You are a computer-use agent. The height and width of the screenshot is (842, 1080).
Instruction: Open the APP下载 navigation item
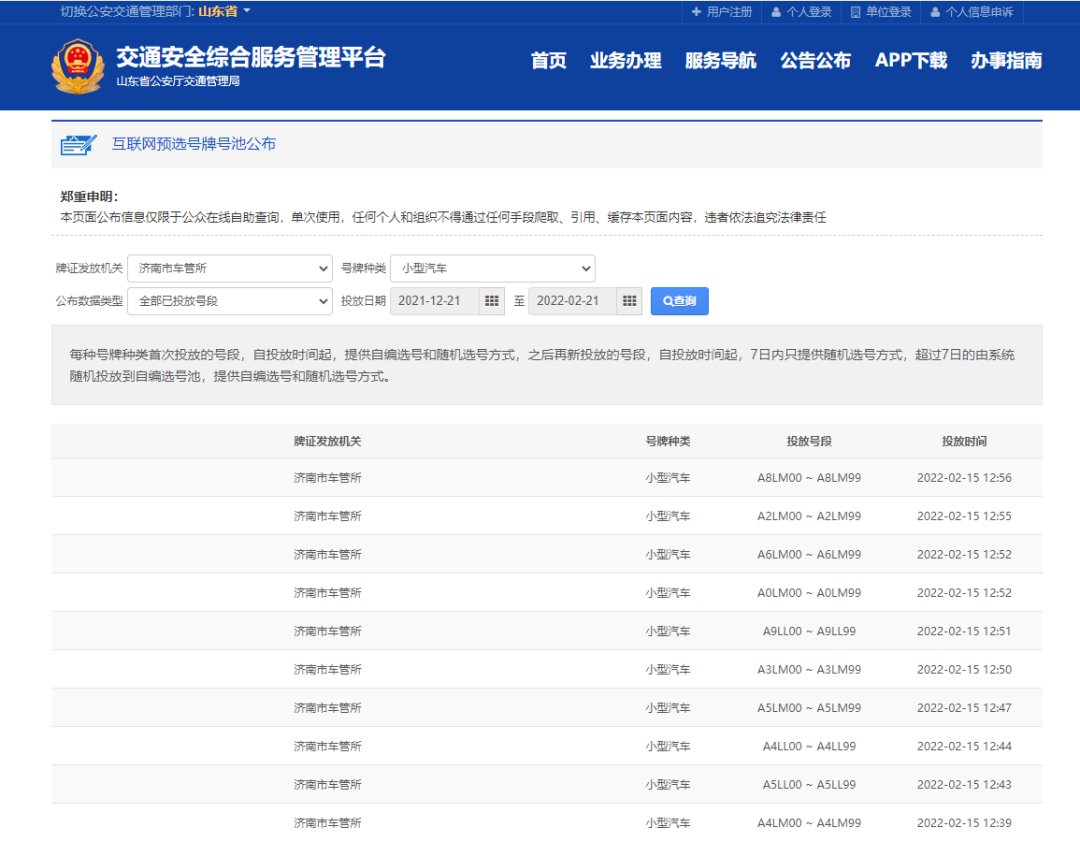(910, 61)
